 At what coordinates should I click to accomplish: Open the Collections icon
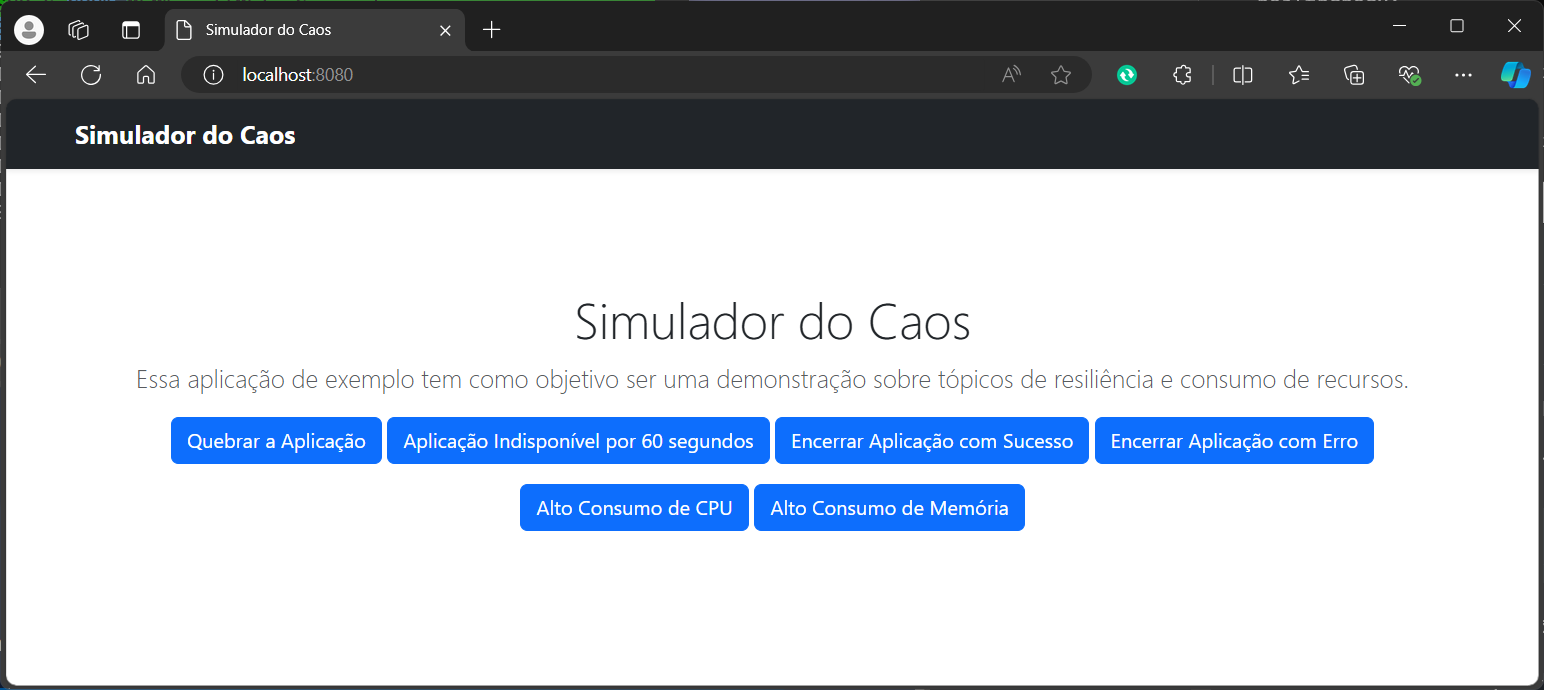1354,75
